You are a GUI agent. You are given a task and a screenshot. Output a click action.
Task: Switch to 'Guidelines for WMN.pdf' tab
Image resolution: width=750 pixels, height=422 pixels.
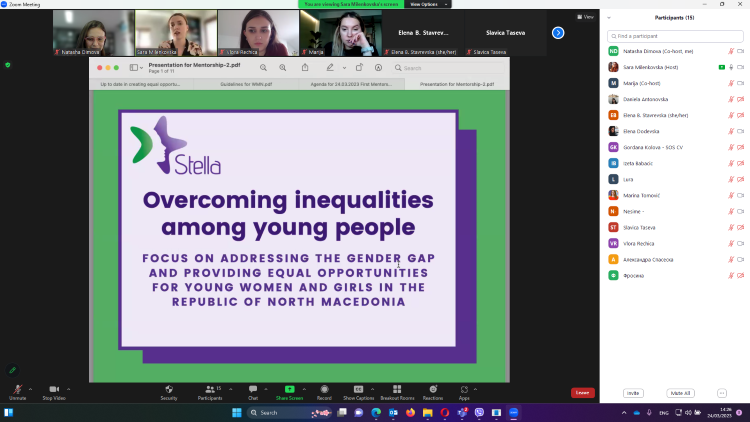point(246,84)
